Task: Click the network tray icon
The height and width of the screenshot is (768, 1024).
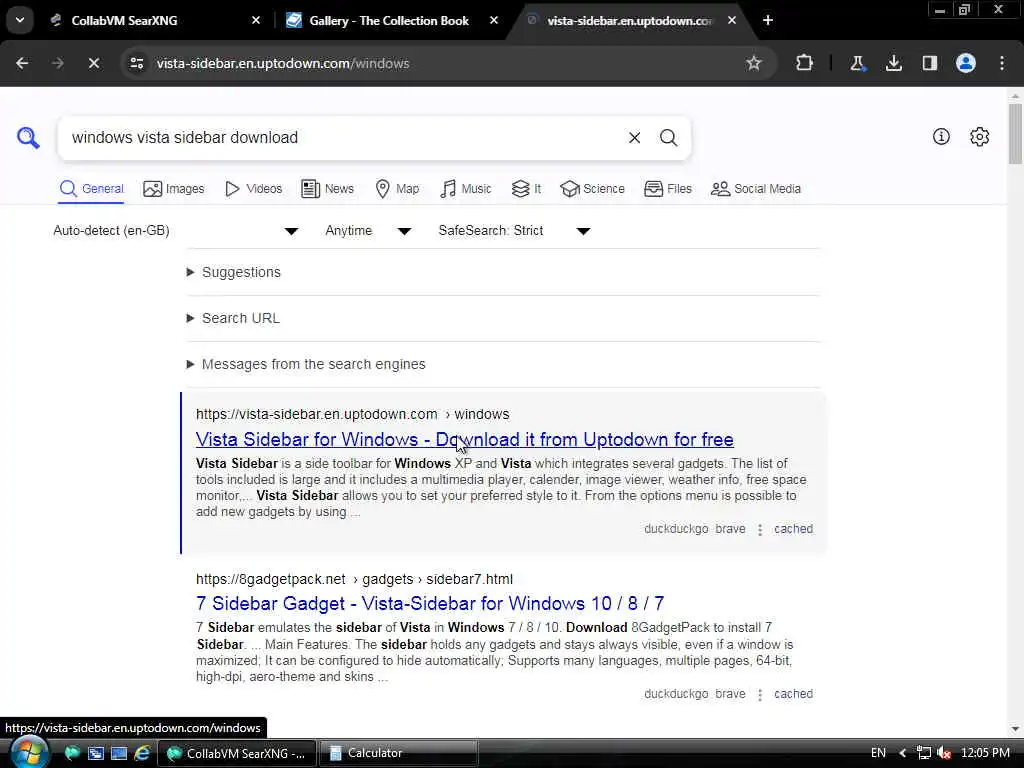Action: coord(923,753)
